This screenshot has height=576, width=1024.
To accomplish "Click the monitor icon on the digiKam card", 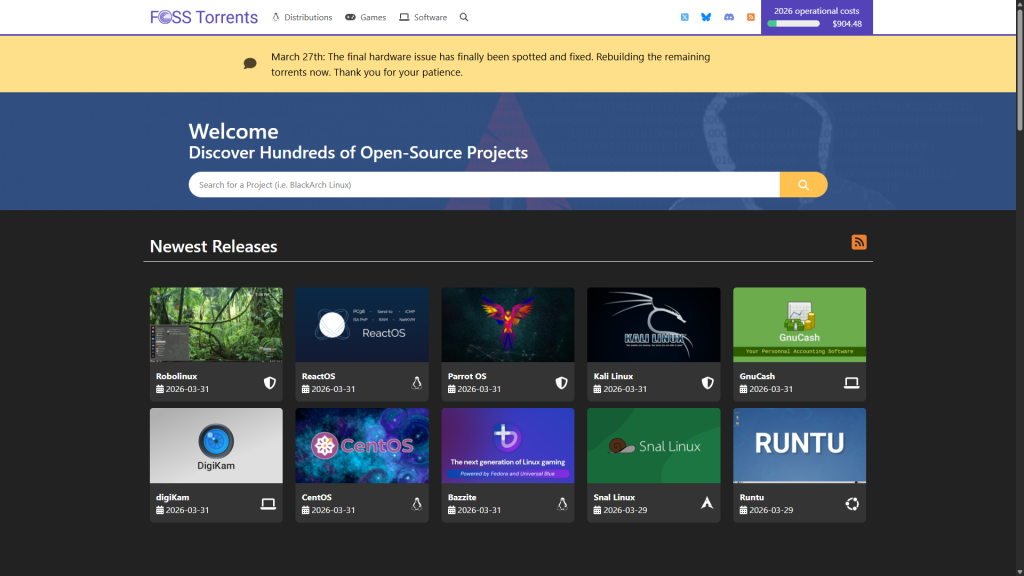I will (x=268, y=504).
